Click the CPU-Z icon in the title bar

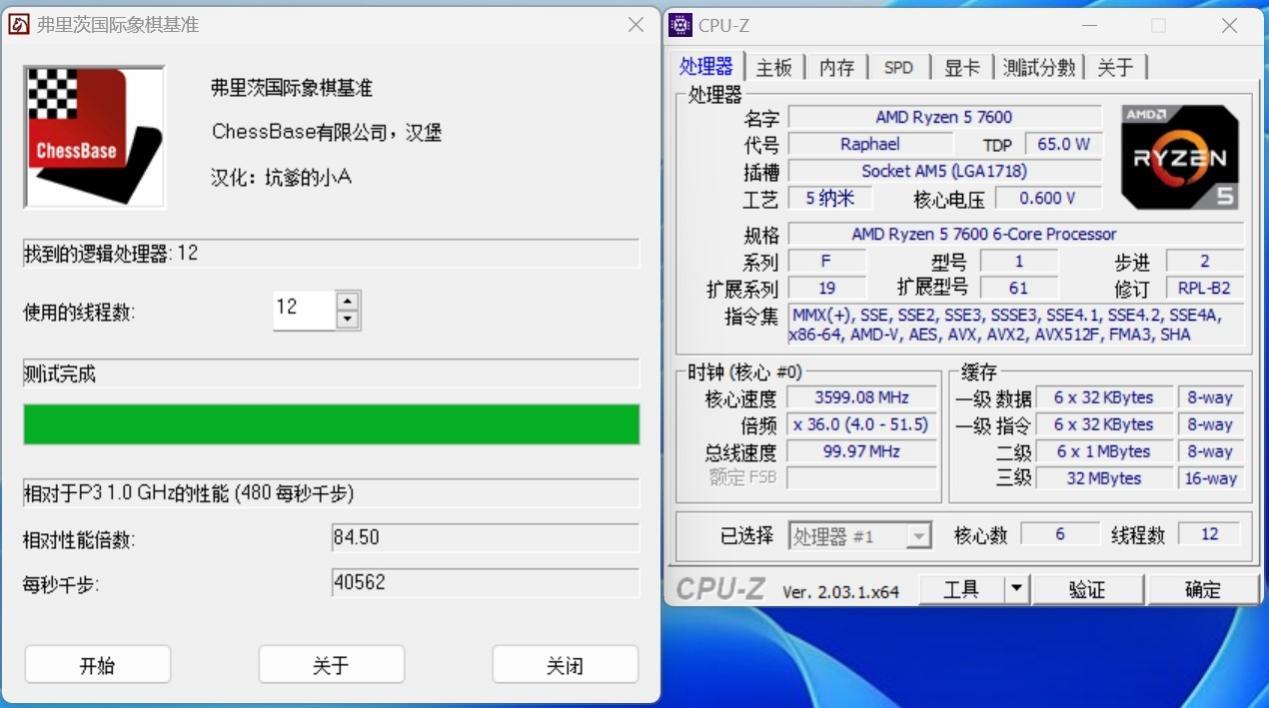coord(681,25)
